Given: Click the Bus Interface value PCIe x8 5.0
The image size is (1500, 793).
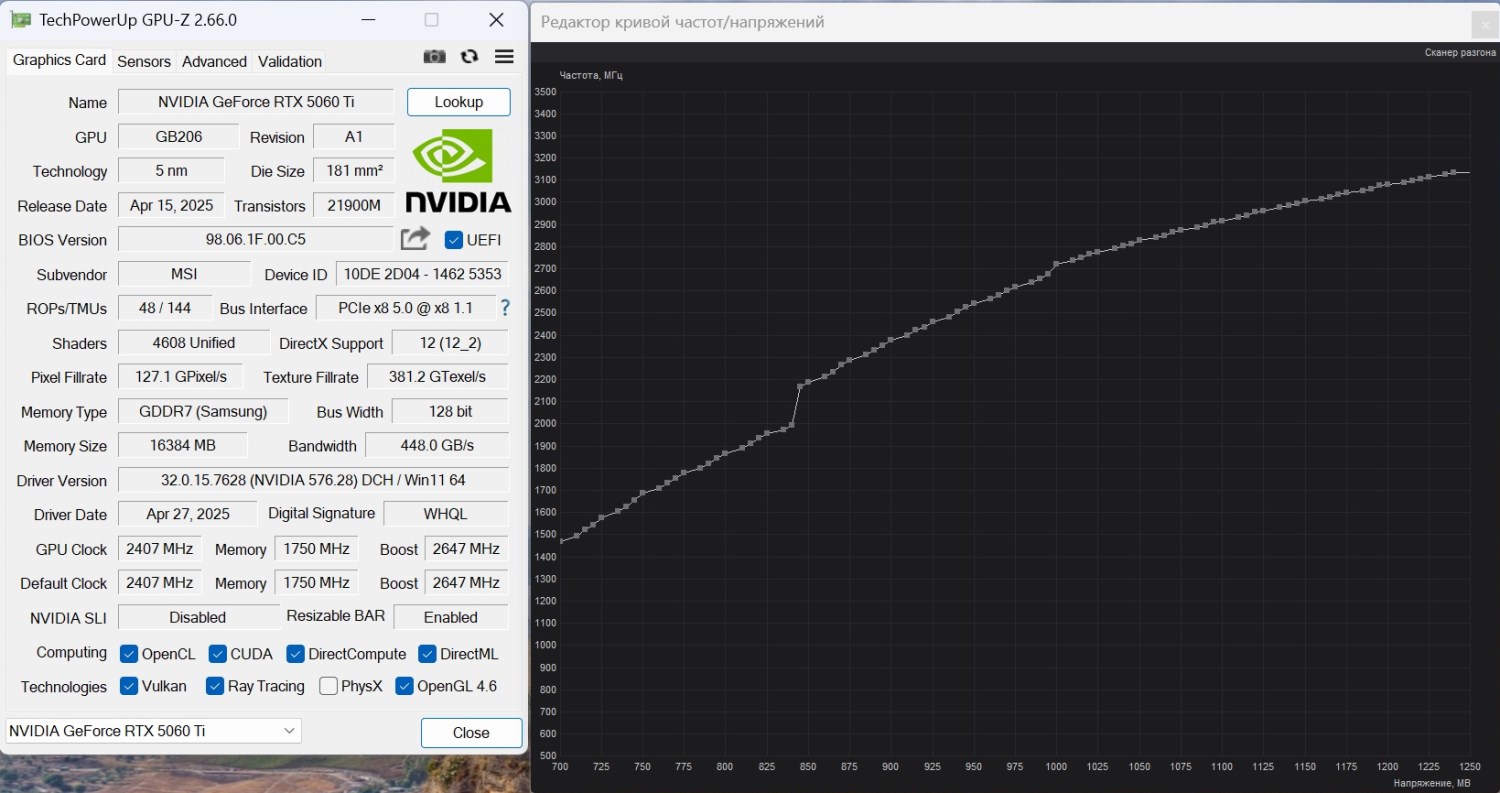Looking at the screenshot, I should click(405, 308).
